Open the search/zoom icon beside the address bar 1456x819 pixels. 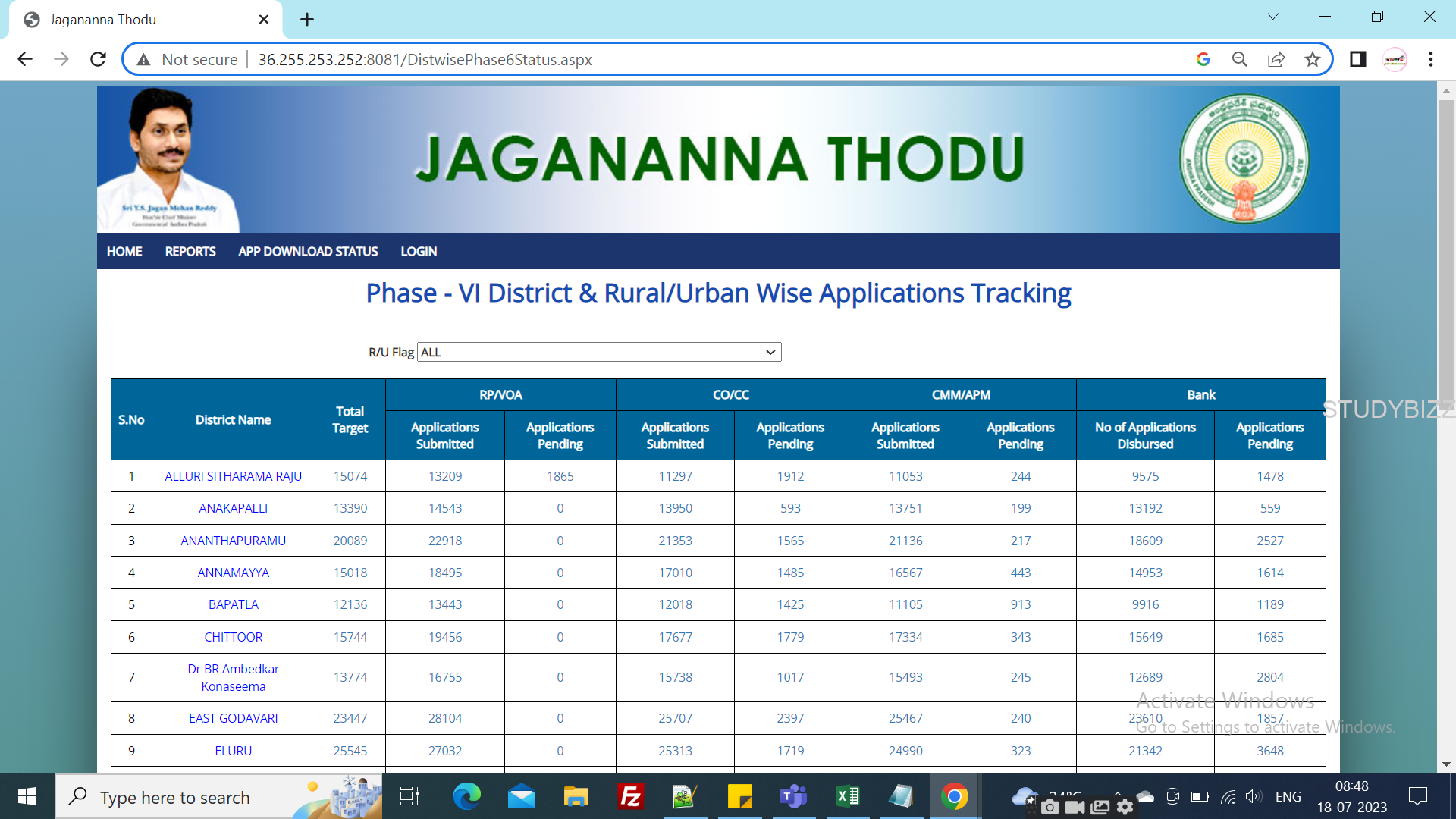(1240, 59)
